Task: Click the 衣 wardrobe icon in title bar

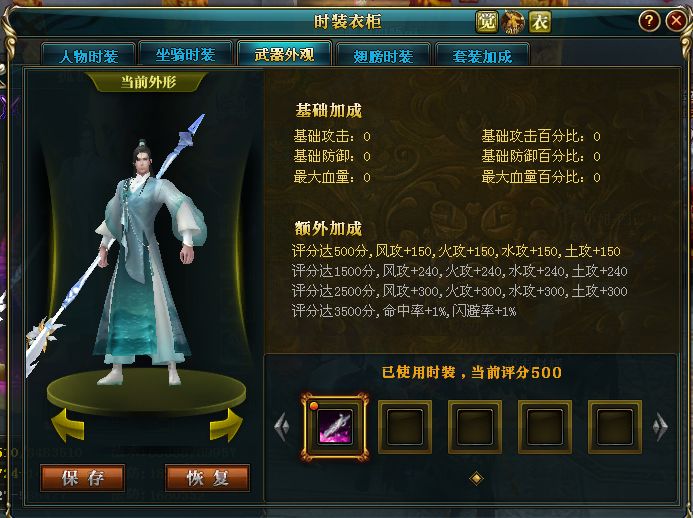Action: coord(540,22)
